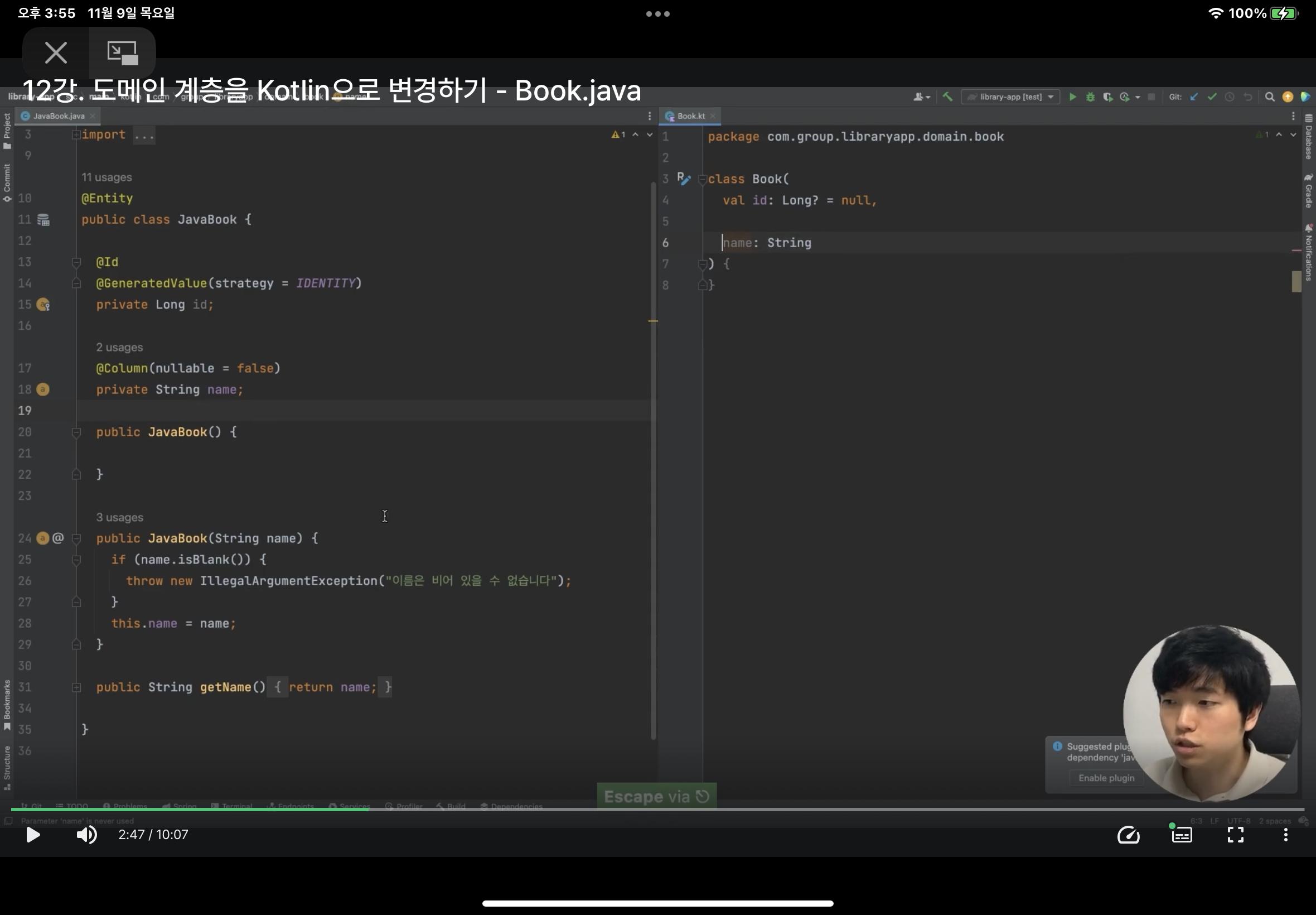Toggle the Bookmarks tool window
The image size is (1316, 915).
[7, 705]
